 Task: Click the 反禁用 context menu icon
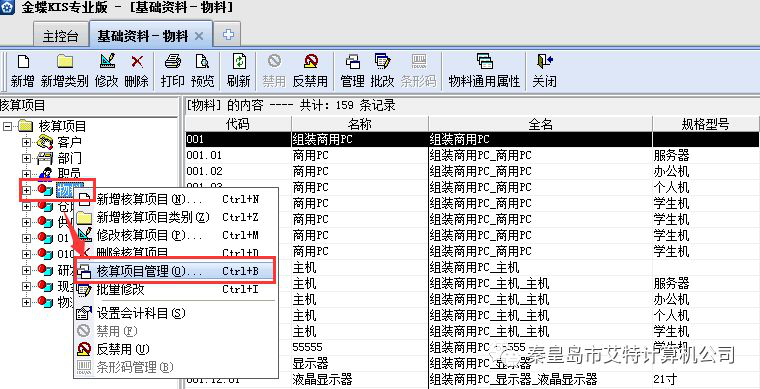point(84,349)
